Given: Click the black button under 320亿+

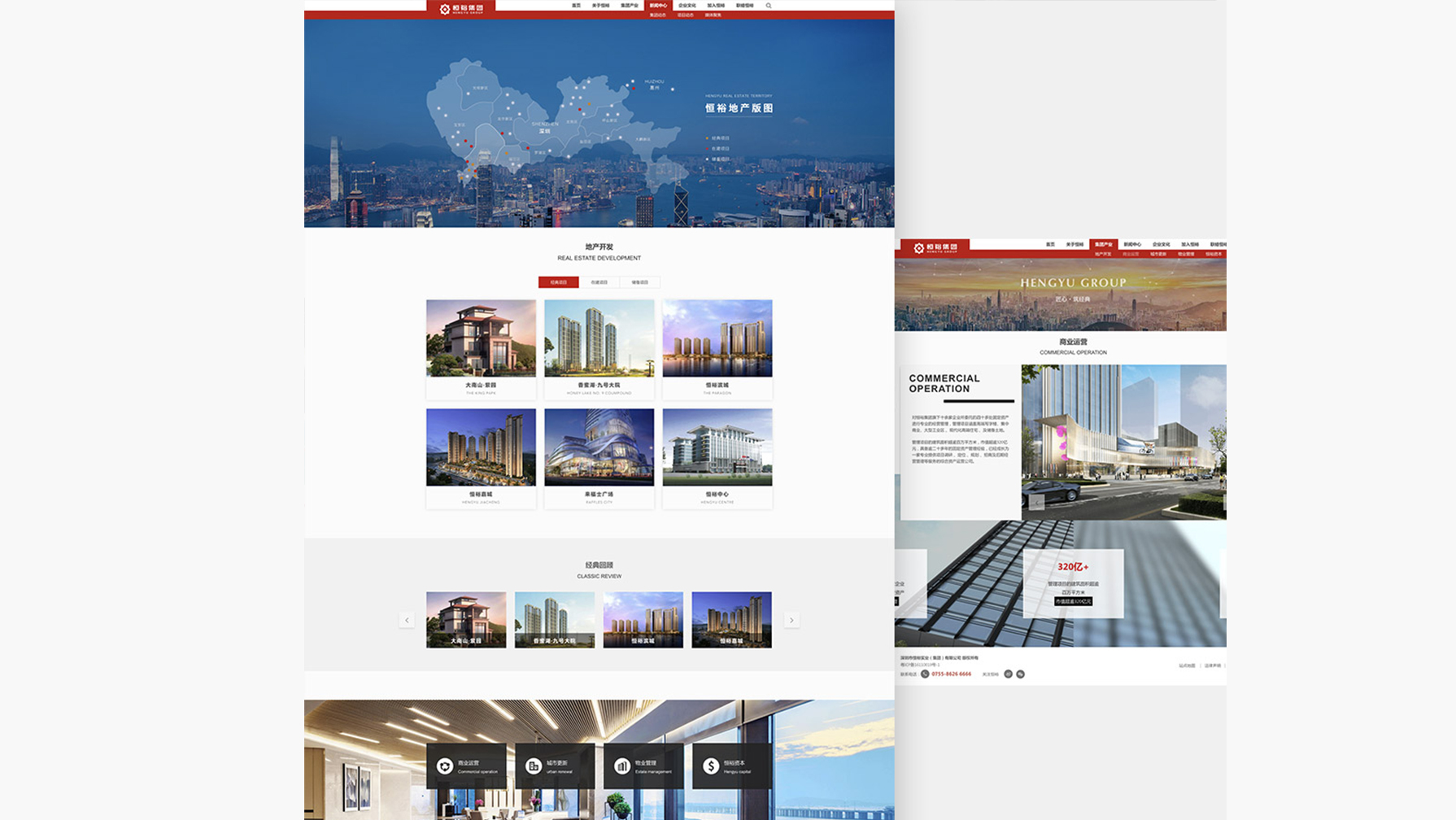Looking at the screenshot, I should tap(1073, 602).
